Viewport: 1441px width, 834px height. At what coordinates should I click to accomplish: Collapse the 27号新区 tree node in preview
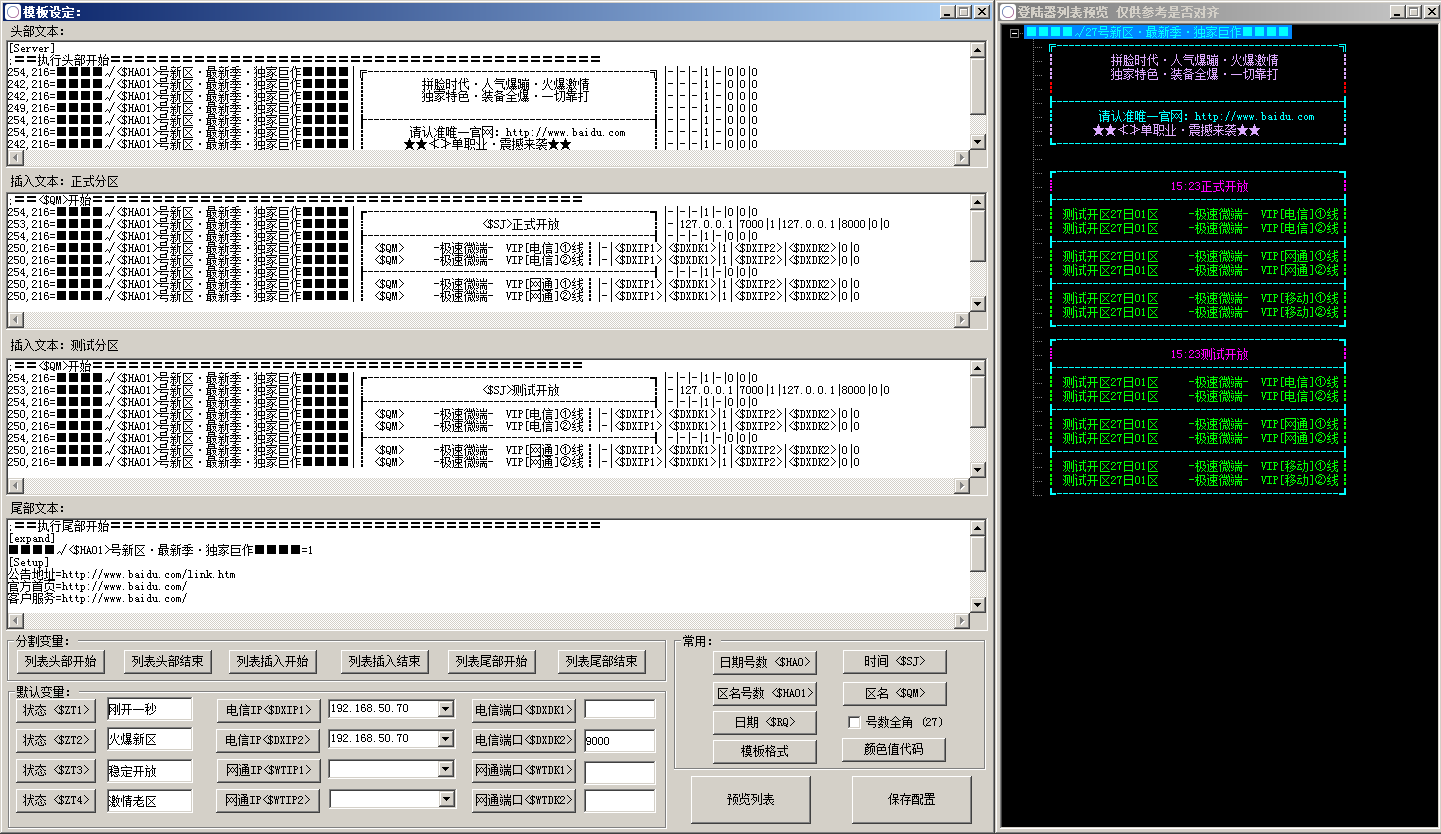1014,33
